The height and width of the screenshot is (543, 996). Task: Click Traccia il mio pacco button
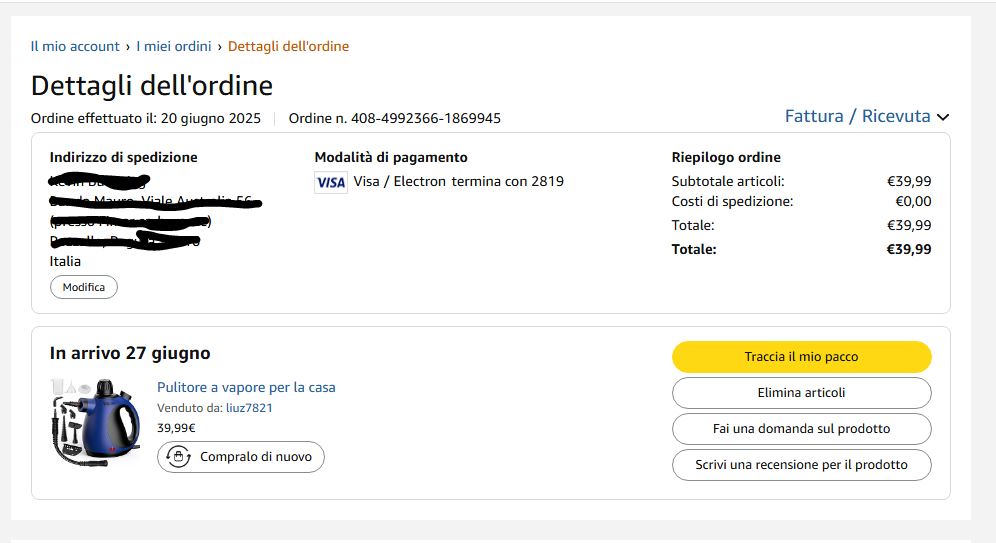click(801, 357)
